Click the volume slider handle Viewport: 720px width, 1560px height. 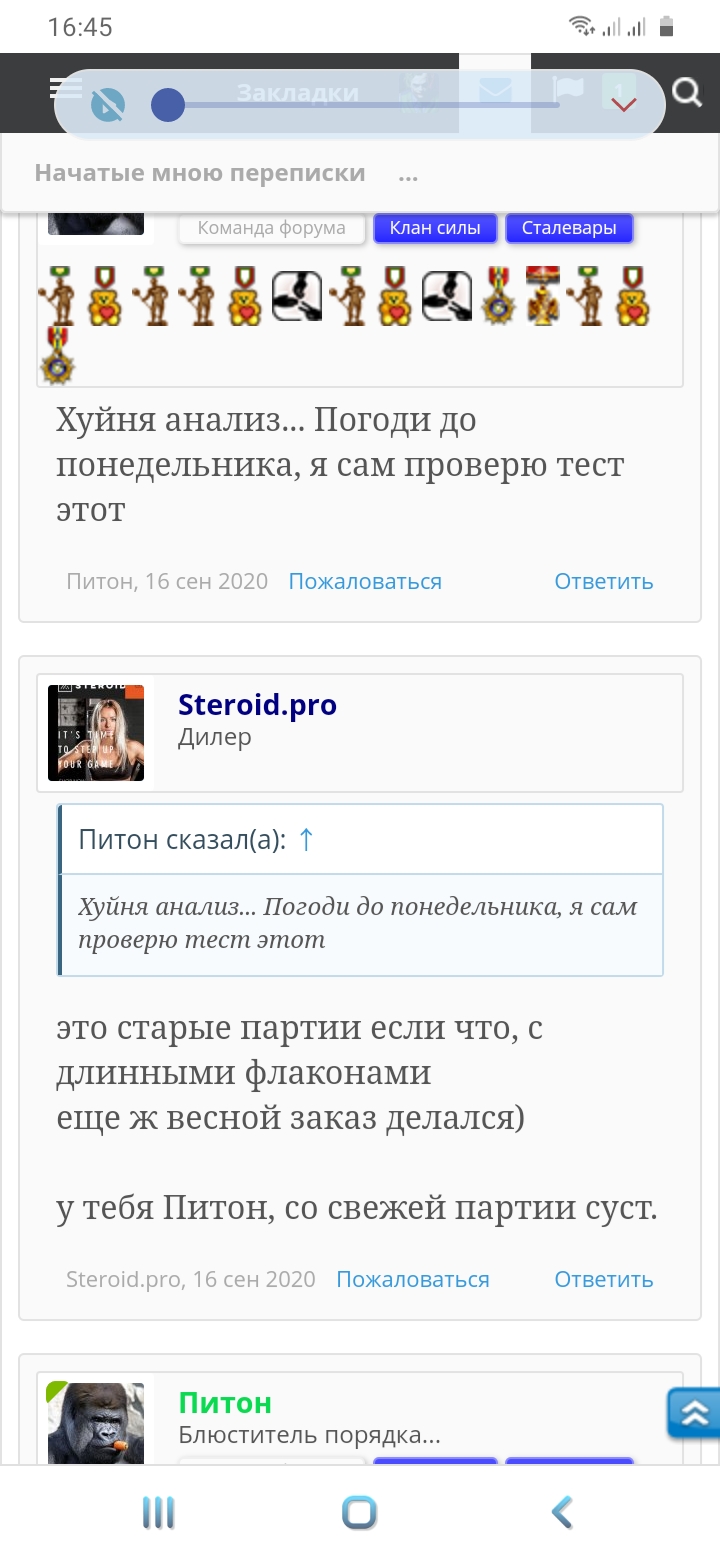tap(168, 104)
